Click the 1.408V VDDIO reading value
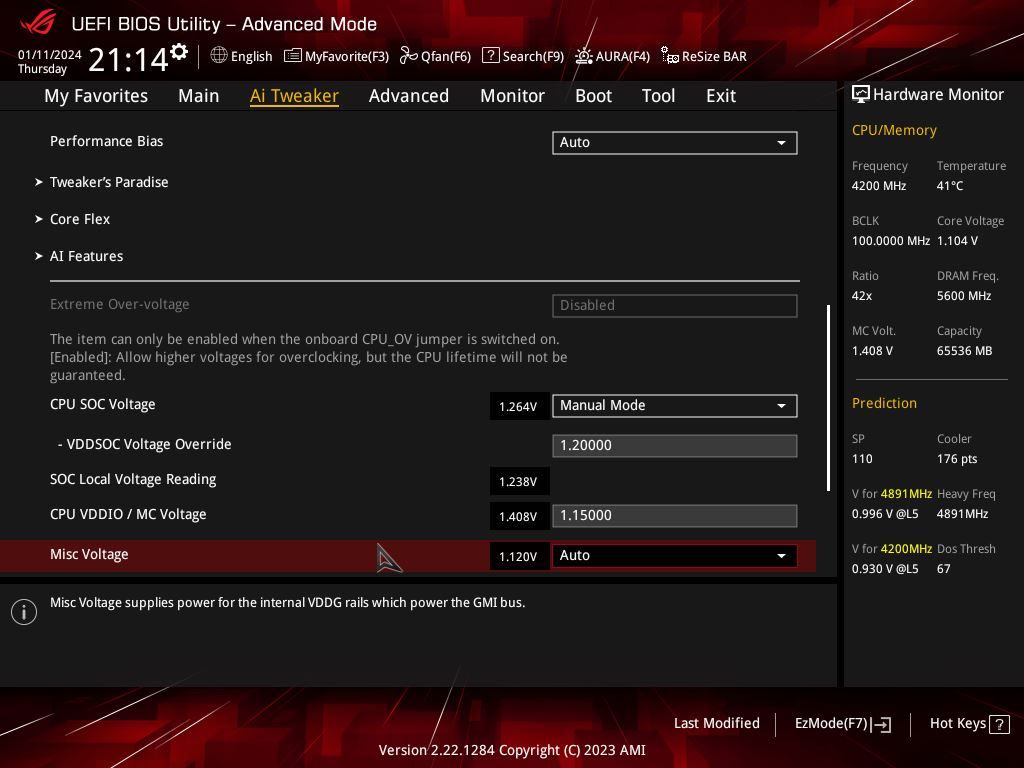 coord(519,517)
